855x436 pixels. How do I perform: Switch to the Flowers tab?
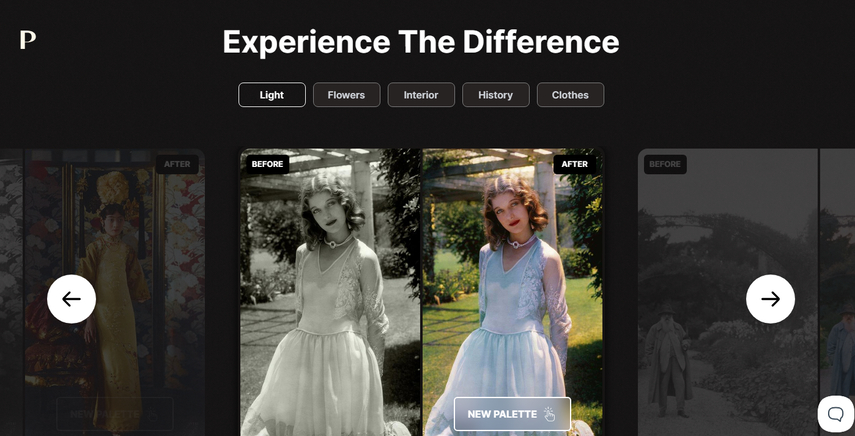346,95
